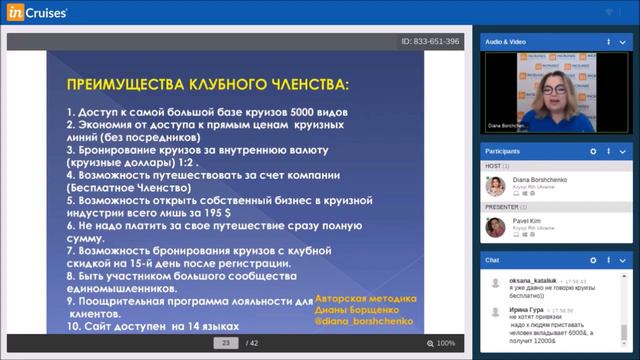Click the Audio & Video panel title
Image resolution: width=640 pixels, height=360 pixels.
pyautogui.click(x=505, y=42)
